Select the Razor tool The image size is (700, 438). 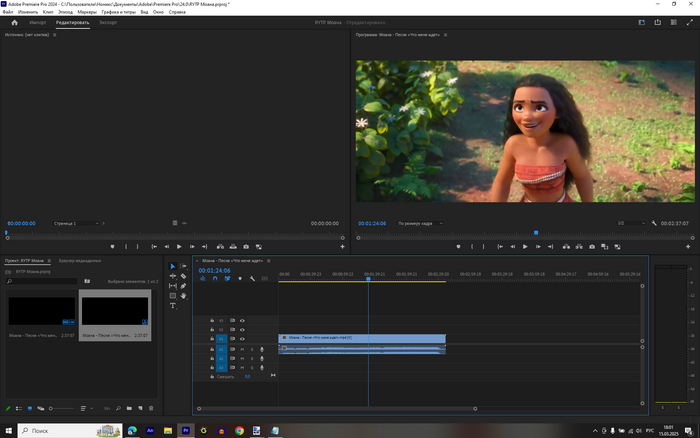tap(183, 276)
